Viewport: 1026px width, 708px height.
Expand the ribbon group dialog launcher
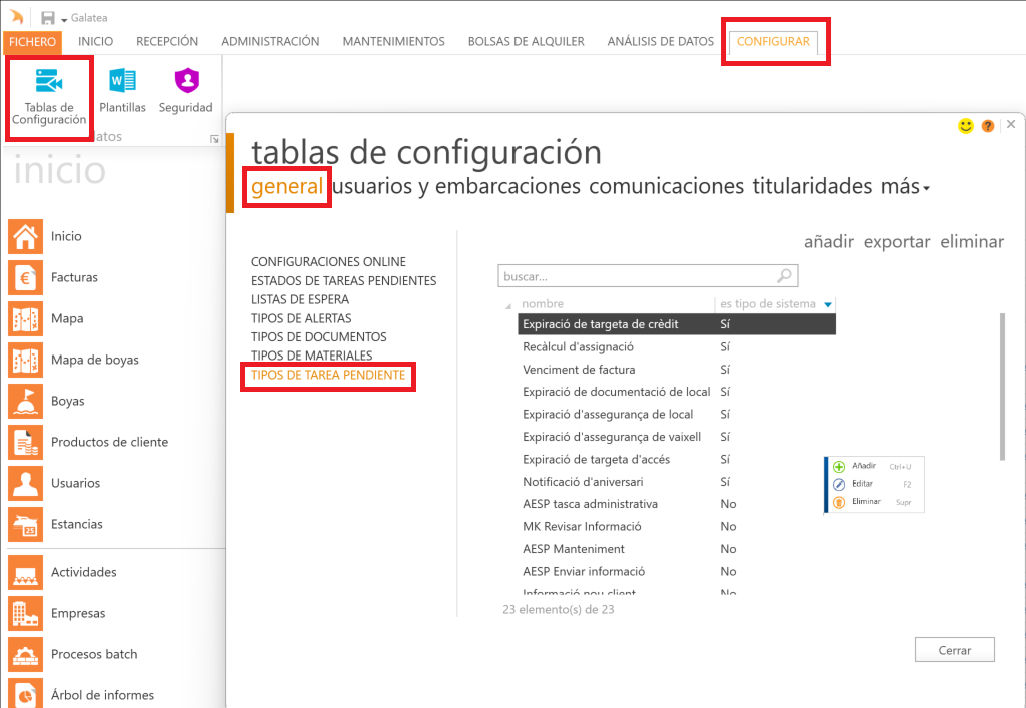pyautogui.click(x=214, y=139)
